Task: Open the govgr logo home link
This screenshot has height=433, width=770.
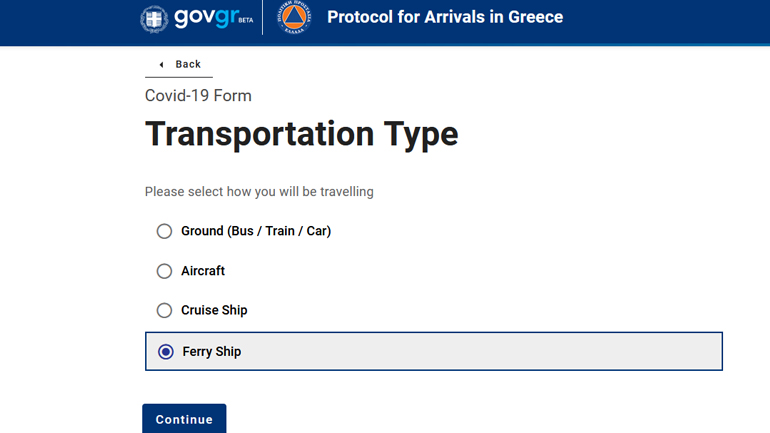Action: [x=206, y=18]
